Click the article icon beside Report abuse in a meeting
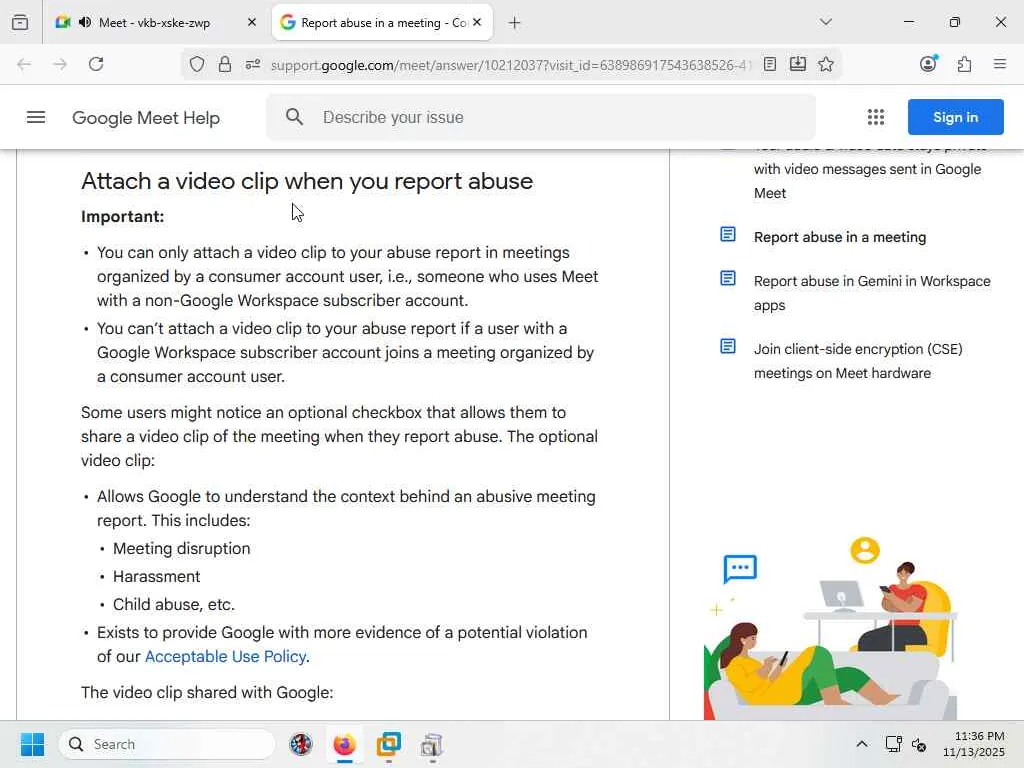Viewport: 1024px width, 768px height. [x=728, y=234]
